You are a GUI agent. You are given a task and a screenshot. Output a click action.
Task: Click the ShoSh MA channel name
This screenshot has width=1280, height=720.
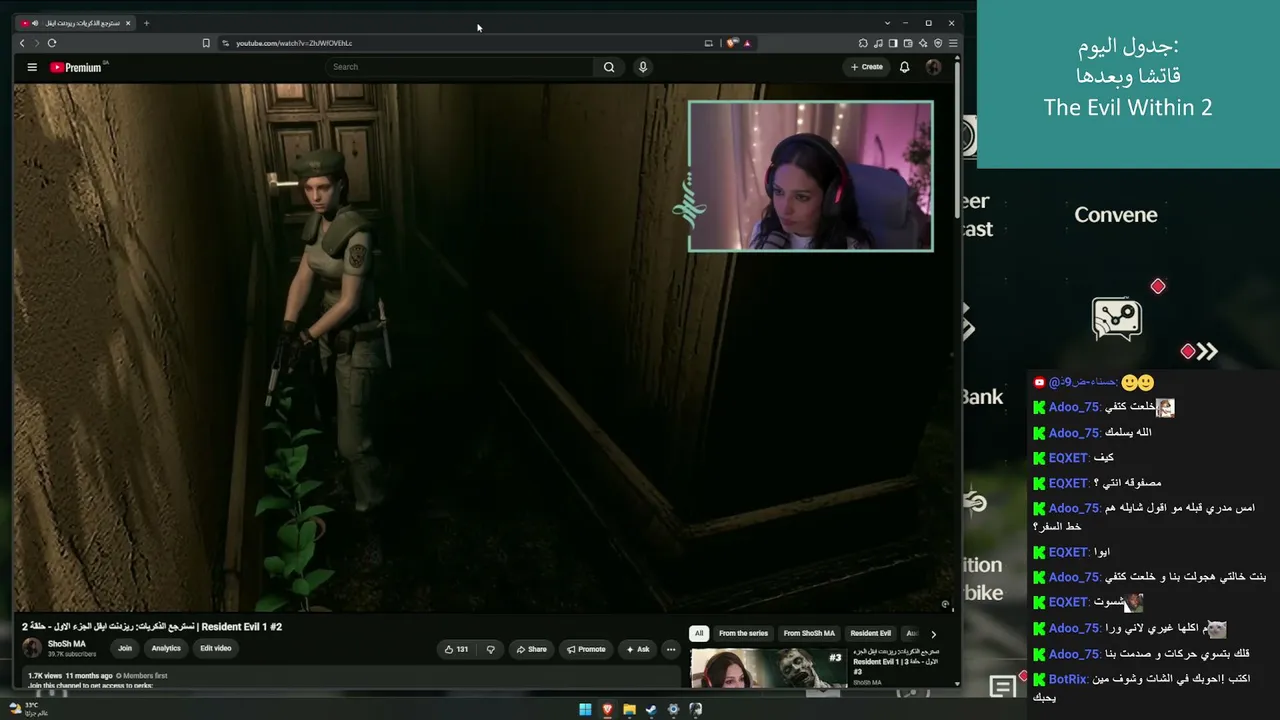pyautogui.click(x=67, y=644)
